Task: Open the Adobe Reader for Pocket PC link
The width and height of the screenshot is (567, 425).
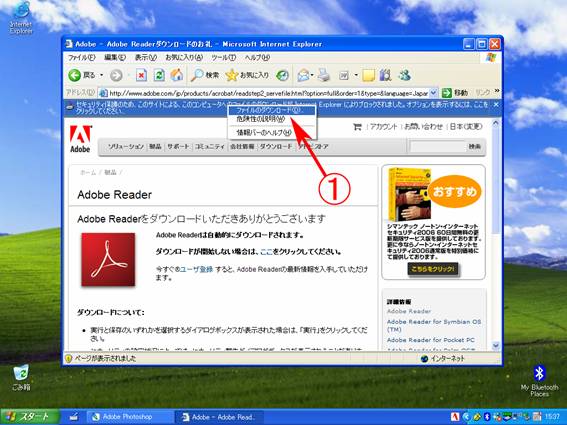Action: coord(431,340)
